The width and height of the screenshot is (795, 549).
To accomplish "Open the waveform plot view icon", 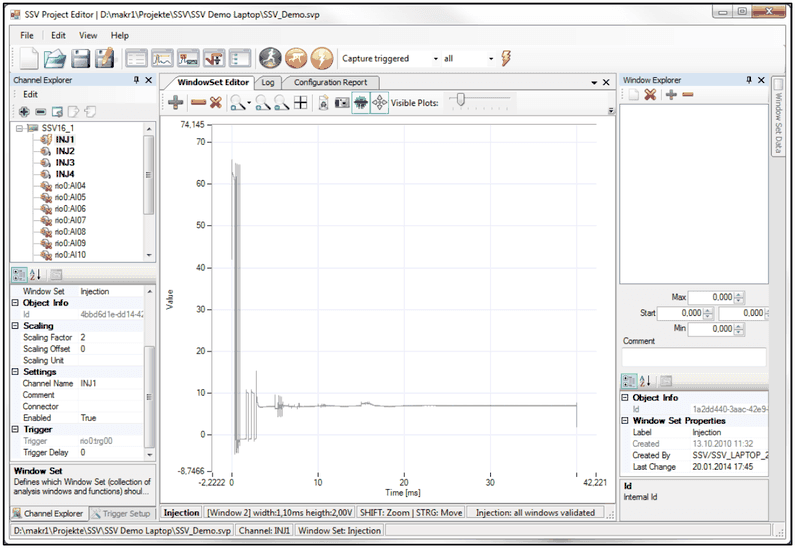I will [x=162, y=59].
